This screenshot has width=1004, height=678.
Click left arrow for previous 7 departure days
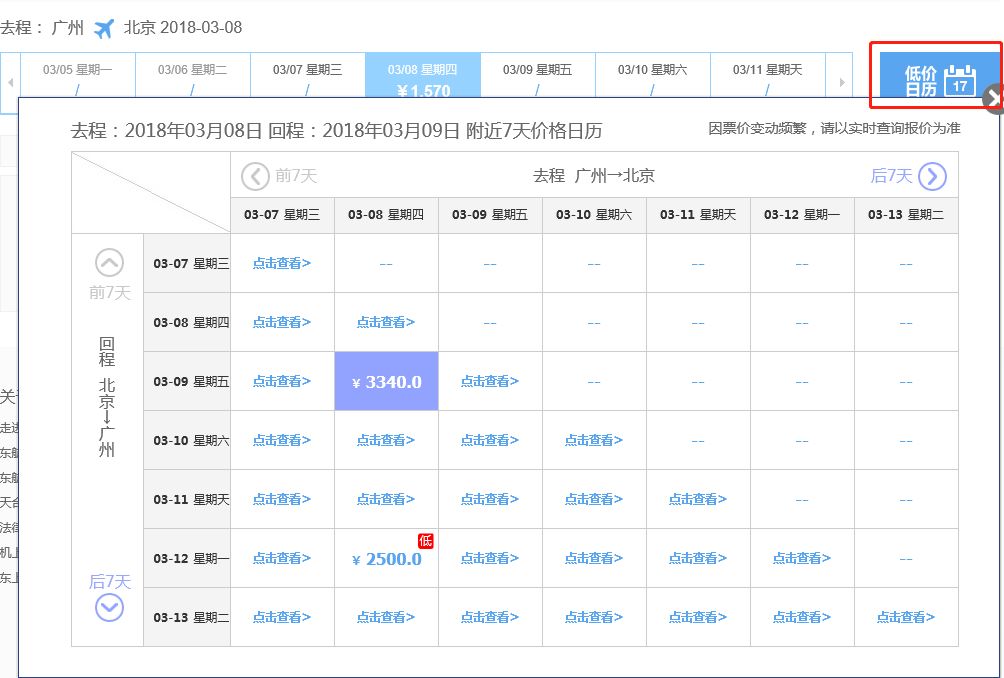[256, 176]
